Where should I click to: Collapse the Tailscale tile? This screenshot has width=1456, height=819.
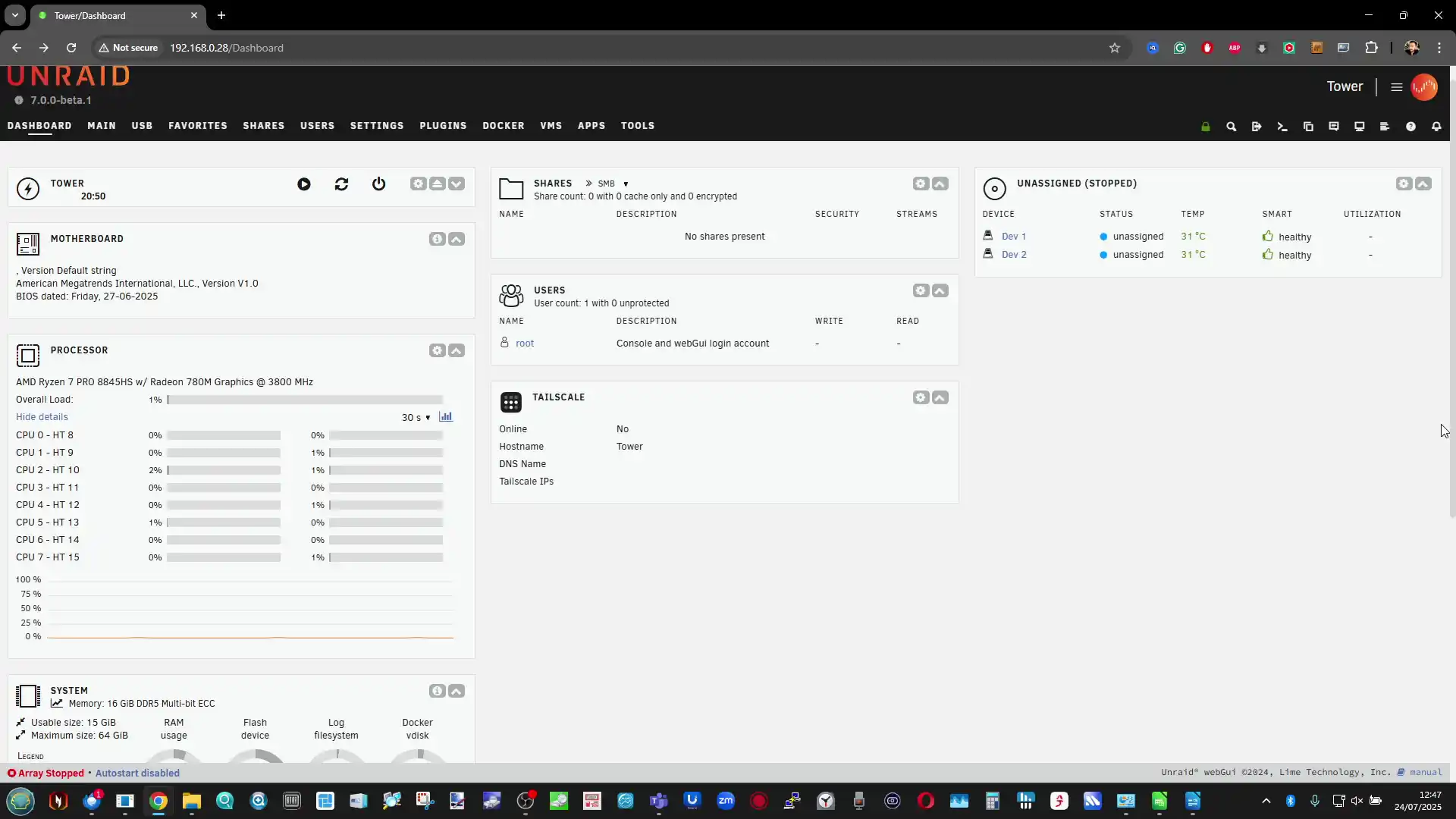pyautogui.click(x=940, y=397)
